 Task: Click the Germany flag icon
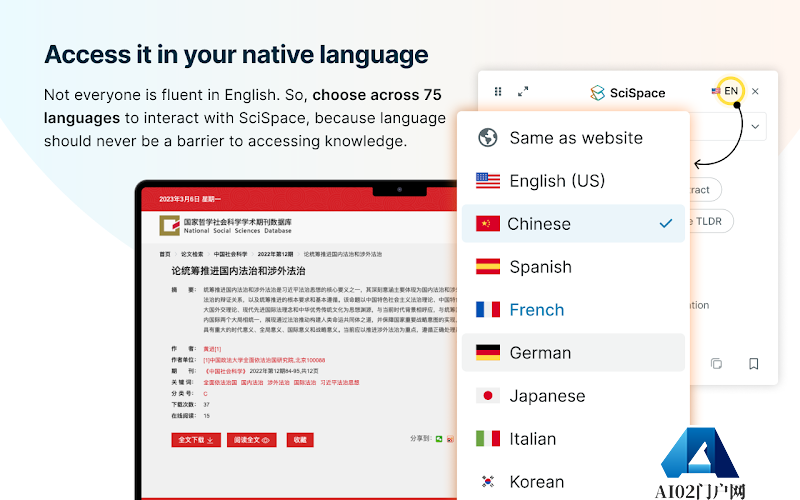pos(488,353)
